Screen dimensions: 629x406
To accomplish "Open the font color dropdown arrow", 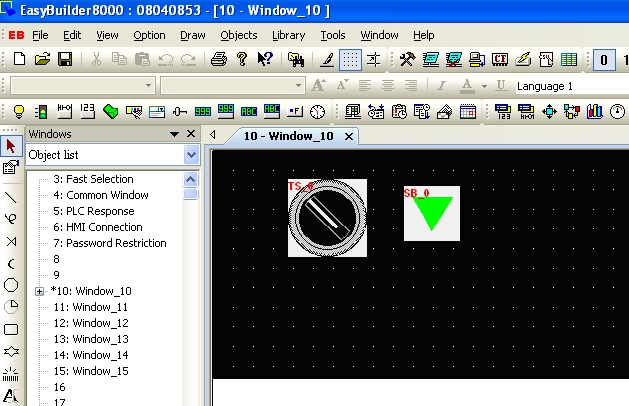I will click(484, 86).
